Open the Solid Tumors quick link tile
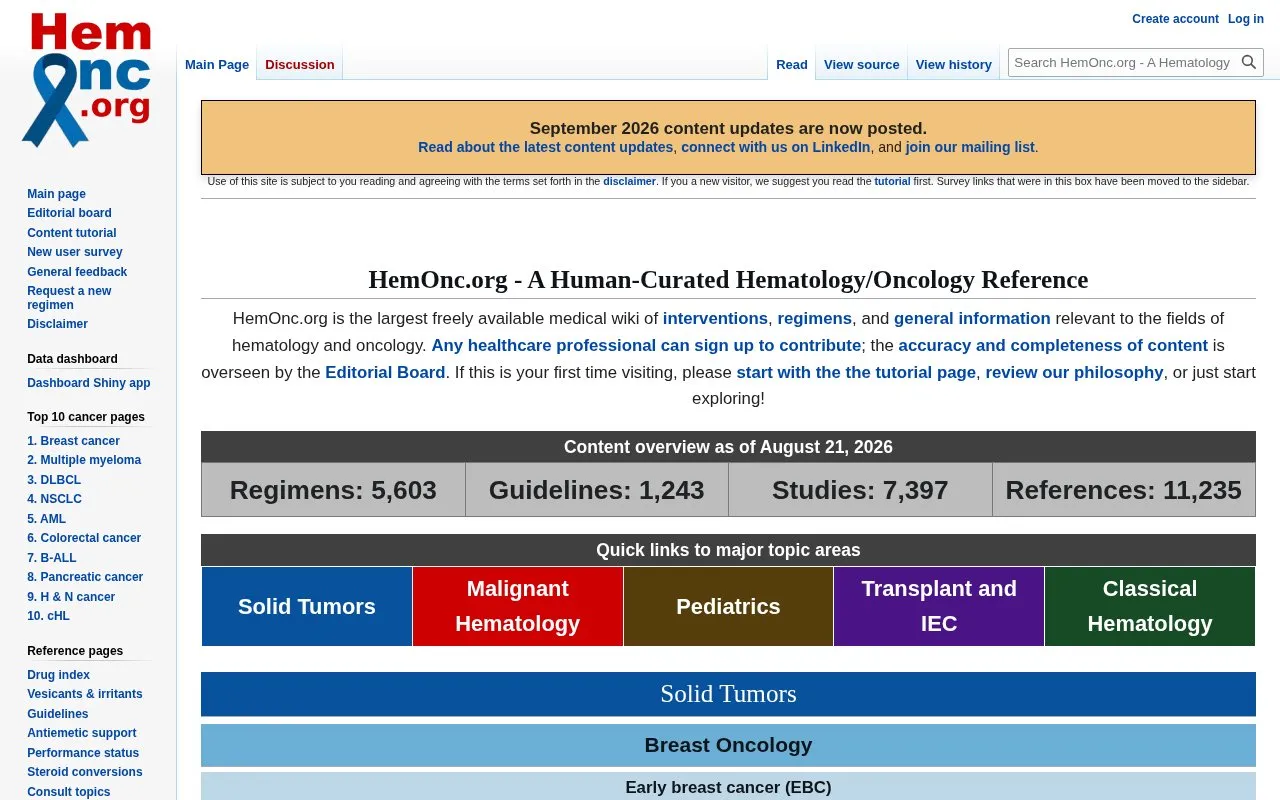 (307, 606)
